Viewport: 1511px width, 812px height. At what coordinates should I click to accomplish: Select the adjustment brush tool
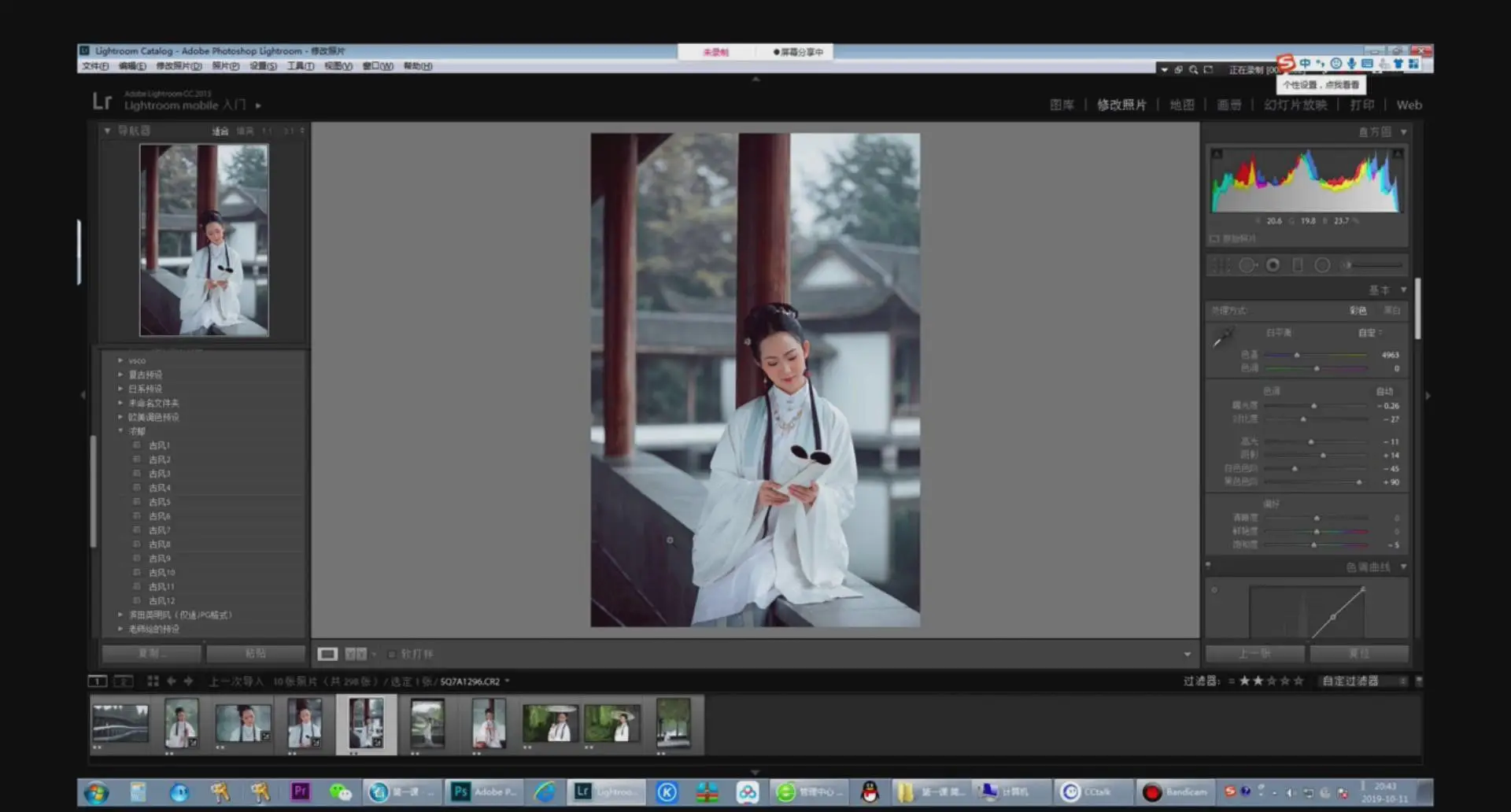1374,265
